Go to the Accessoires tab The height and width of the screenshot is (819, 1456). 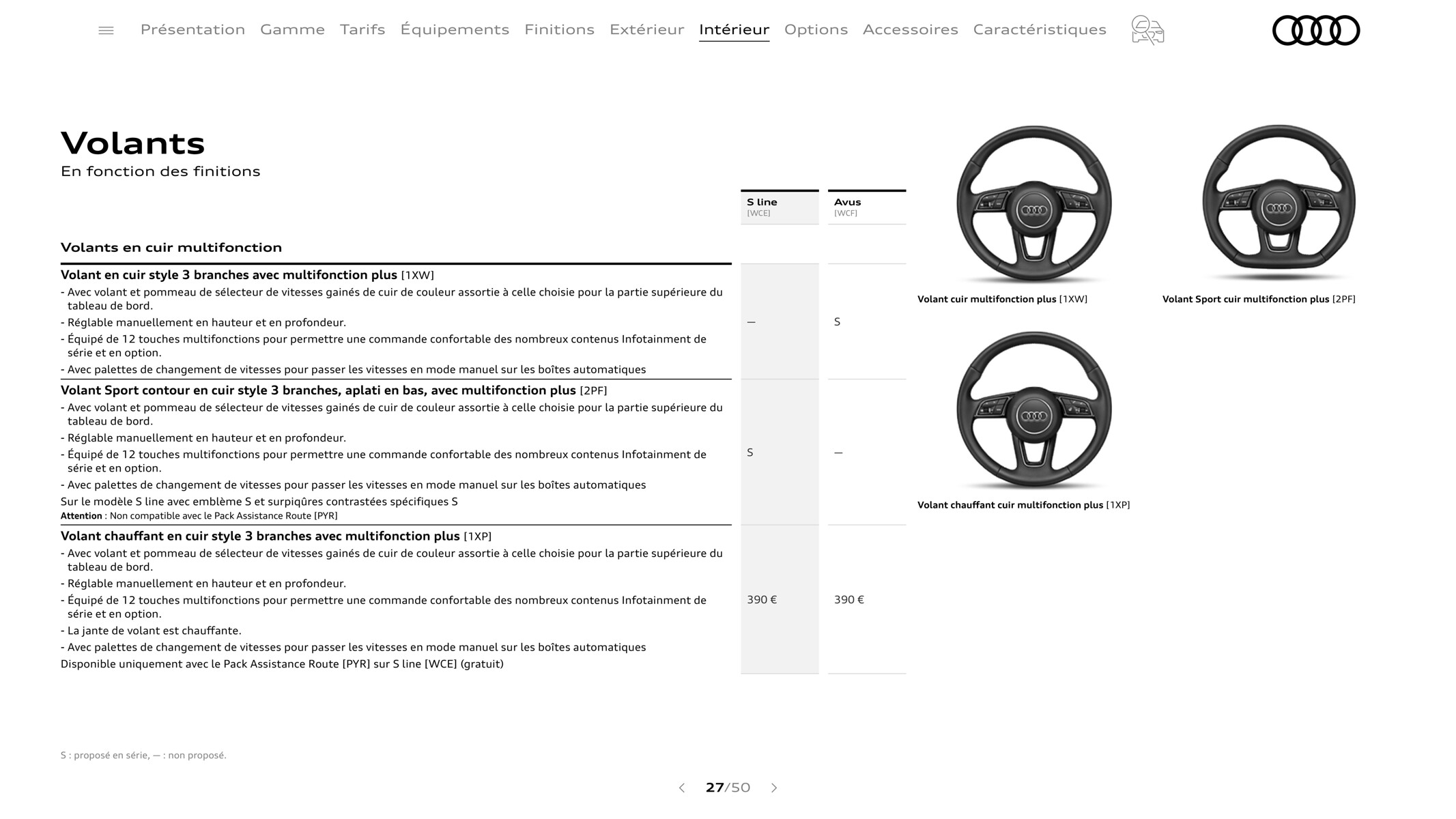[x=910, y=29]
